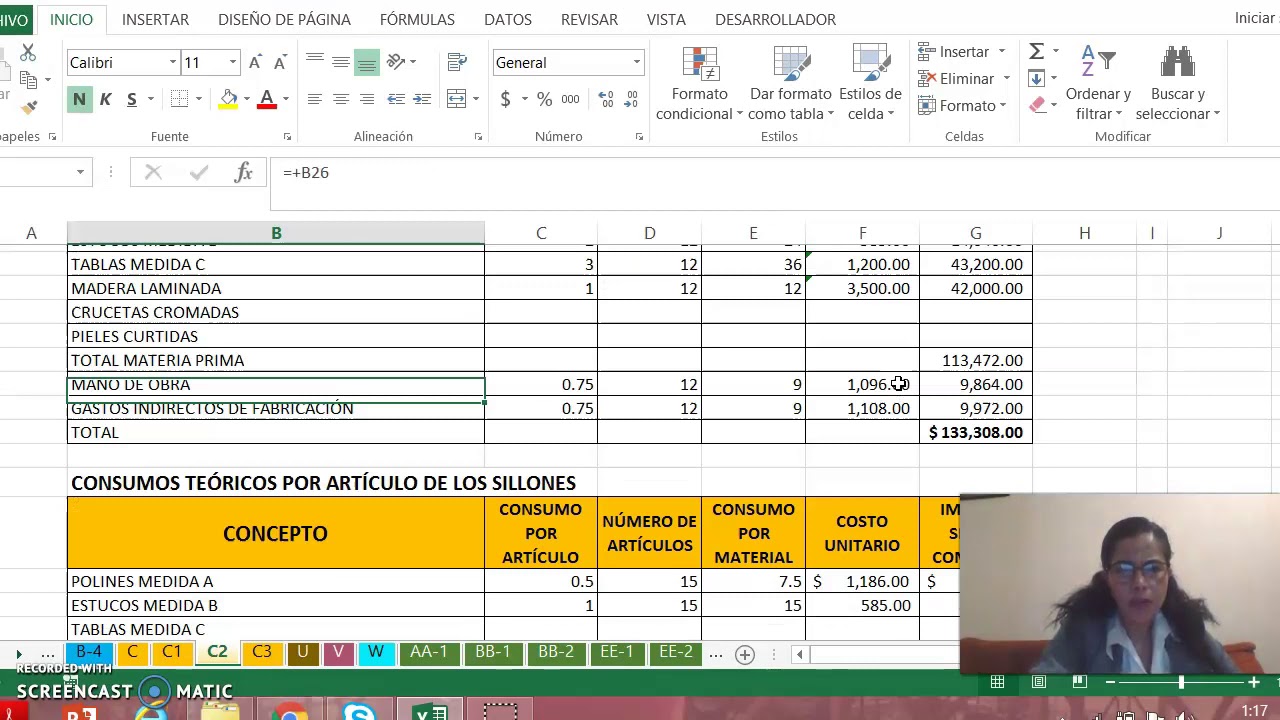Center text horizontally

click(x=341, y=99)
